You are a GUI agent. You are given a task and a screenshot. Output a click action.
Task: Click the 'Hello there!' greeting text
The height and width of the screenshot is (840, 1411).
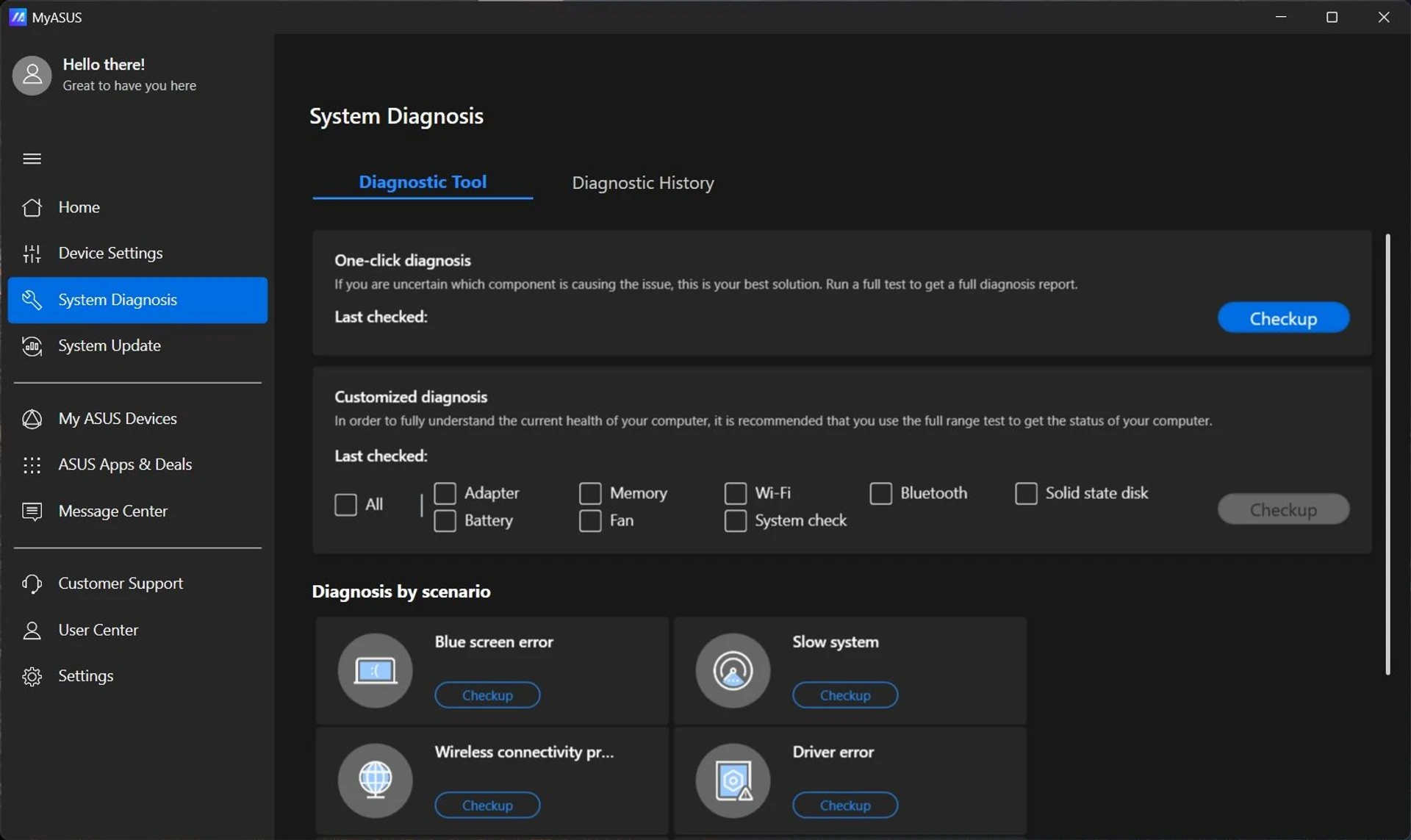coord(104,64)
